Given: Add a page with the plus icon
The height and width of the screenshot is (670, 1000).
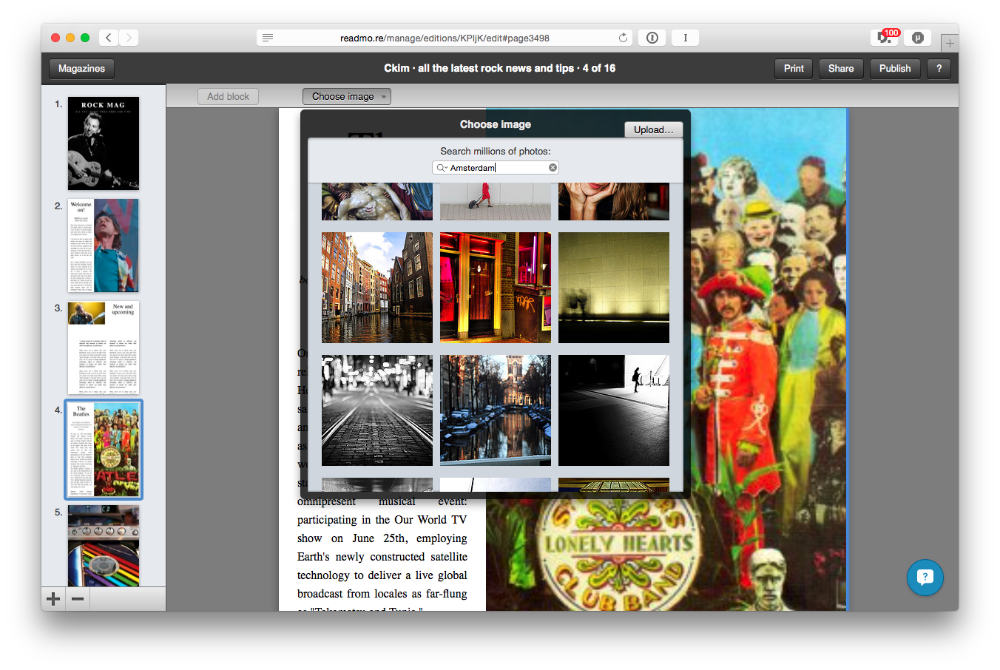Looking at the screenshot, I should [54, 599].
